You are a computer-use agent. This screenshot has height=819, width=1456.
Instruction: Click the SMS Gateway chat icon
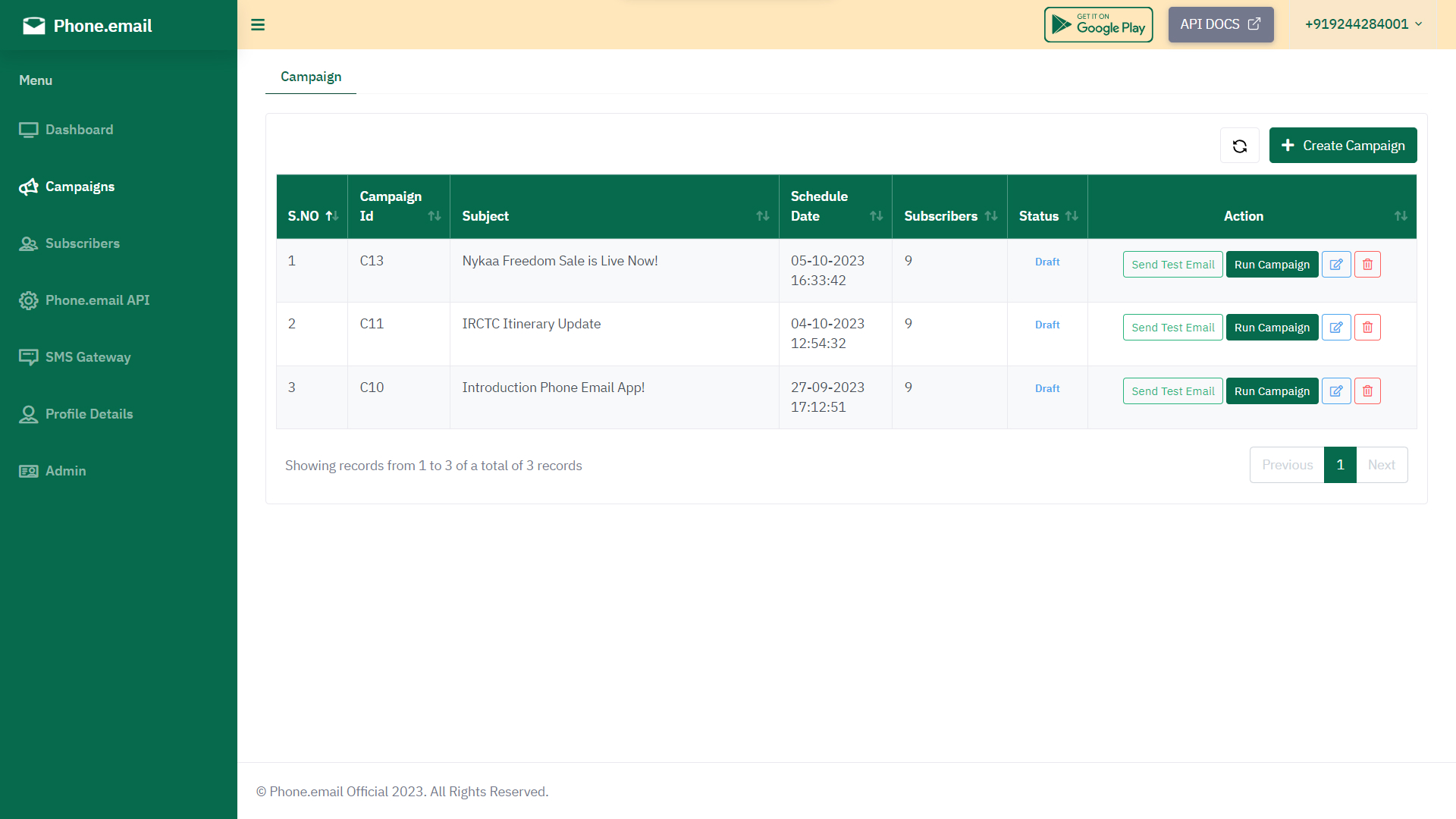pos(29,358)
